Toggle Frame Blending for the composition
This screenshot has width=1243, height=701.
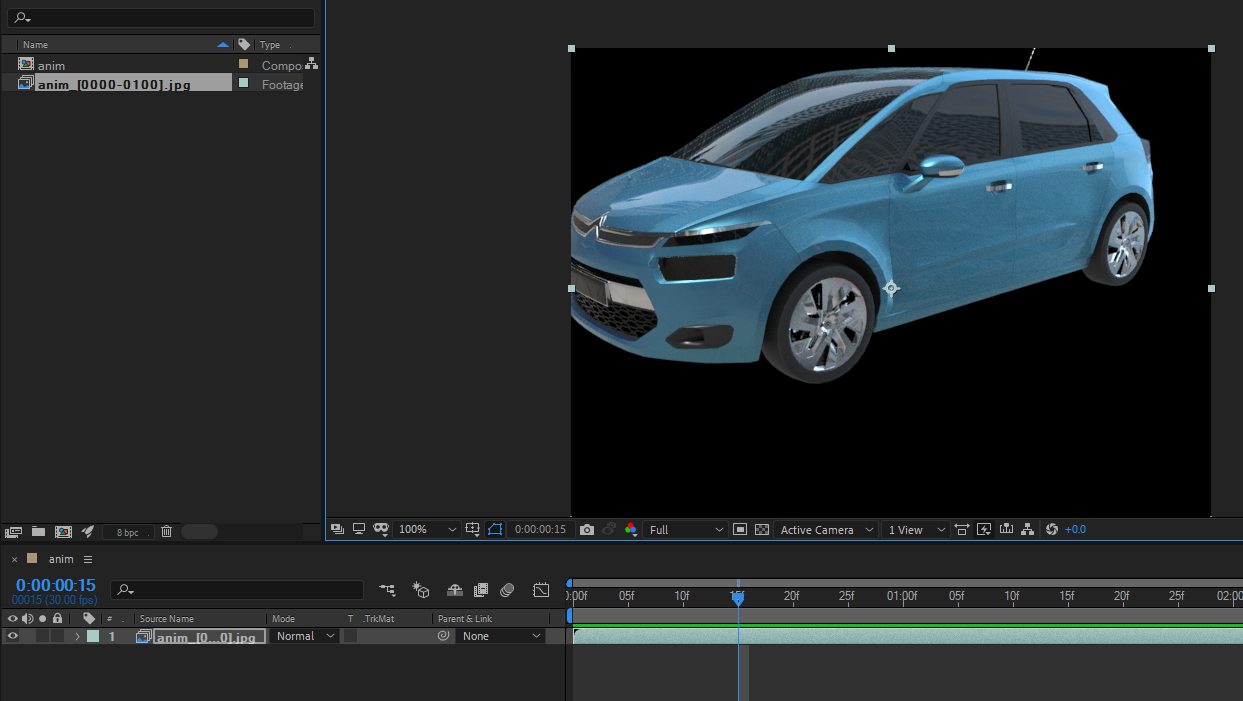[481, 590]
